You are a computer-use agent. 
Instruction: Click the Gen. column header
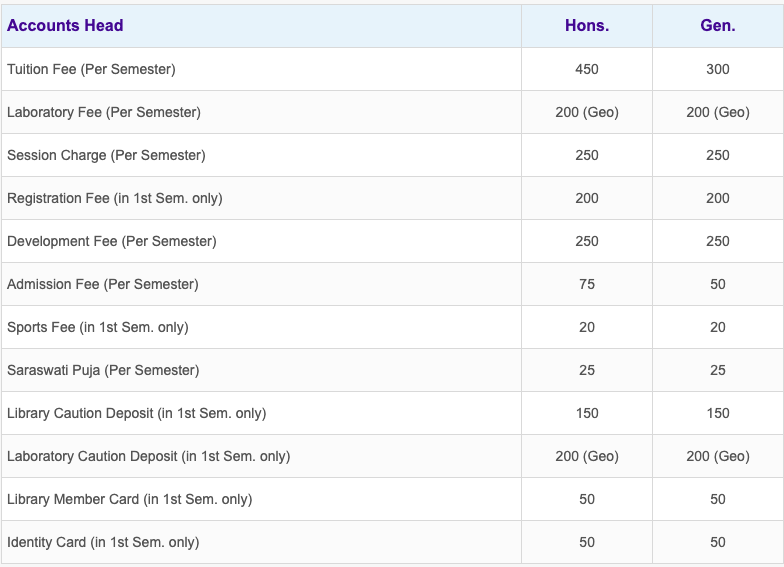[x=718, y=26]
